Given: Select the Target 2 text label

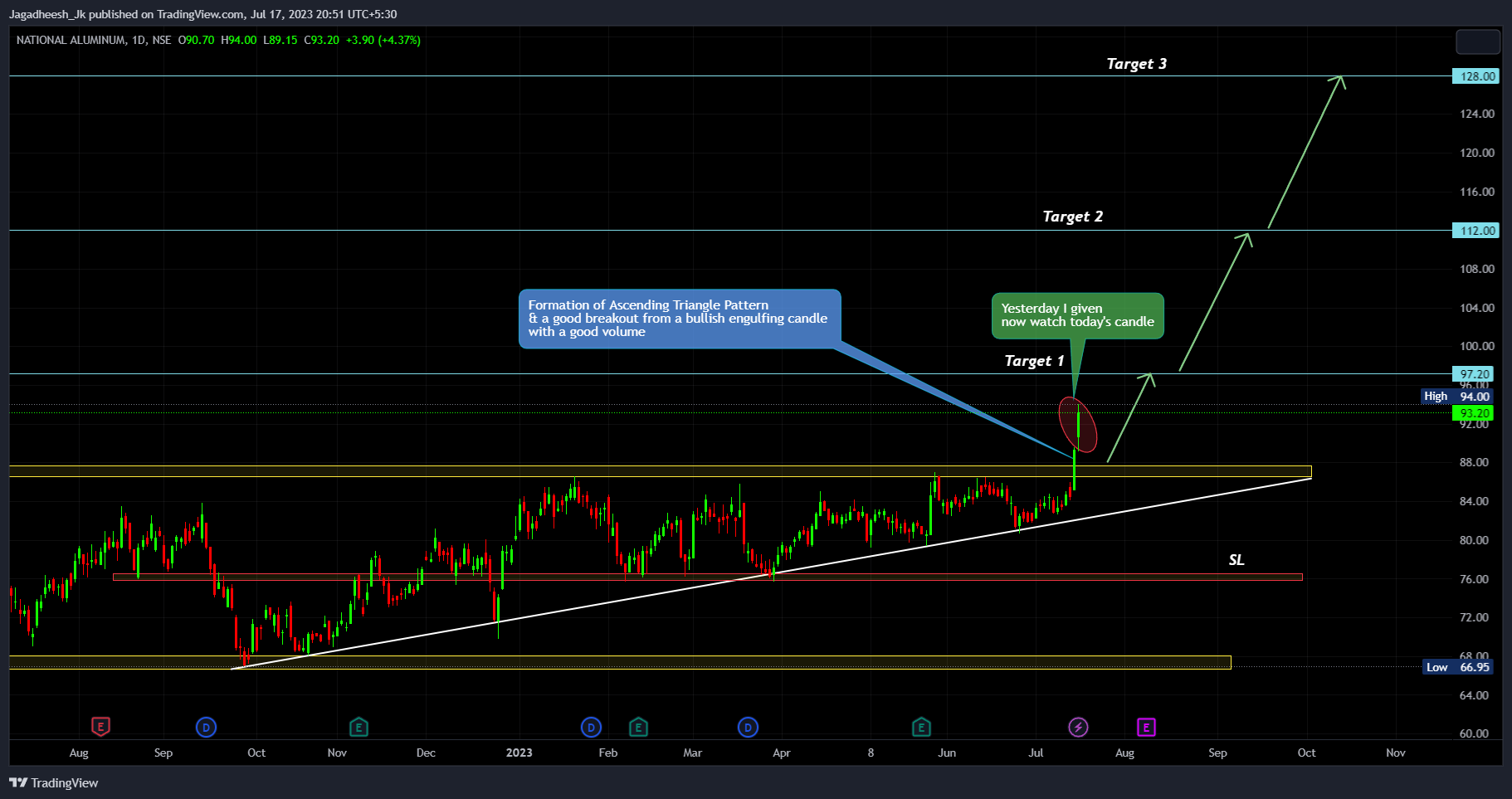Looking at the screenshot, I should click(1072, 217).
